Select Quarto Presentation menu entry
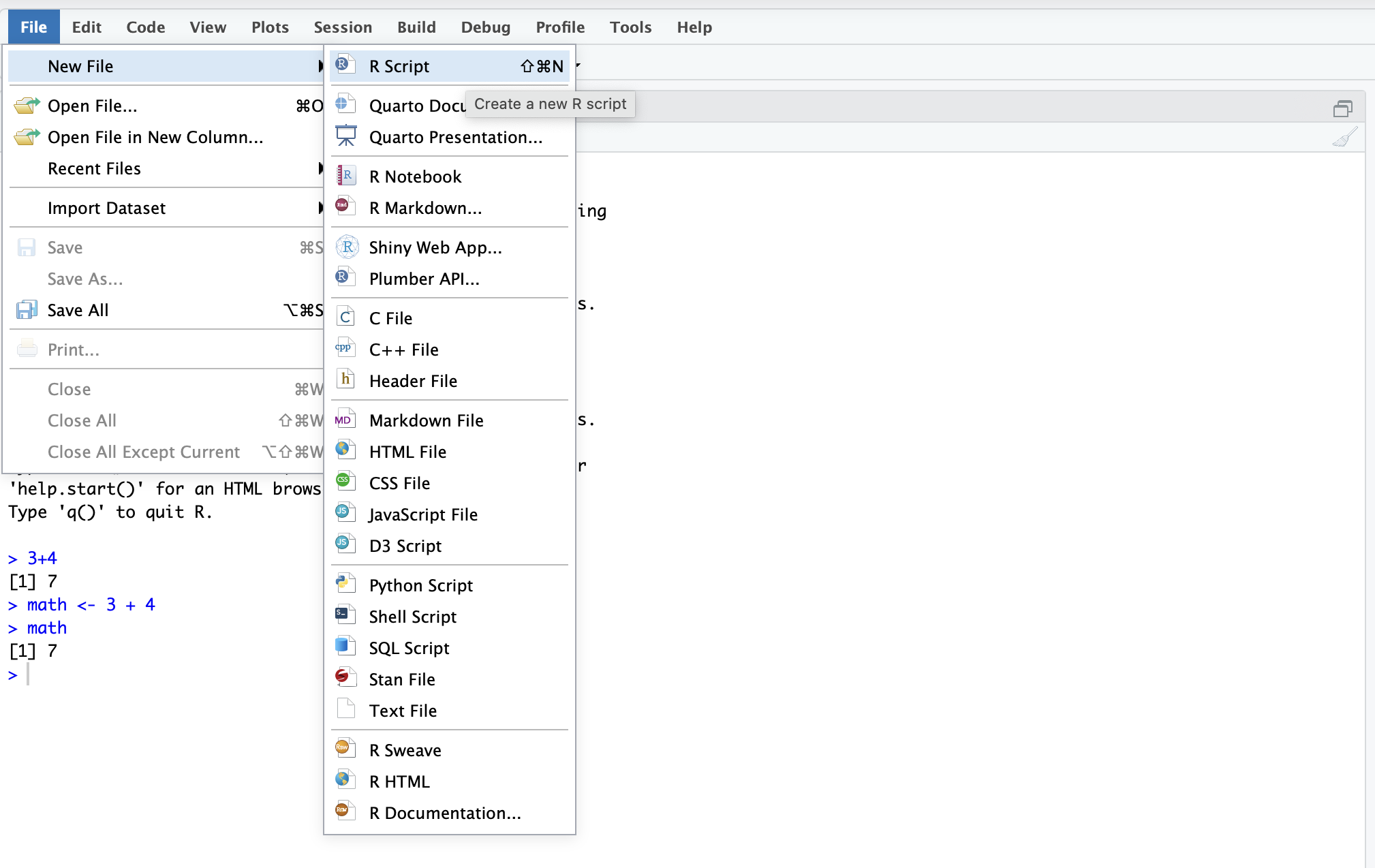Viewport: 1375px width, 868px height. (450, 136)
